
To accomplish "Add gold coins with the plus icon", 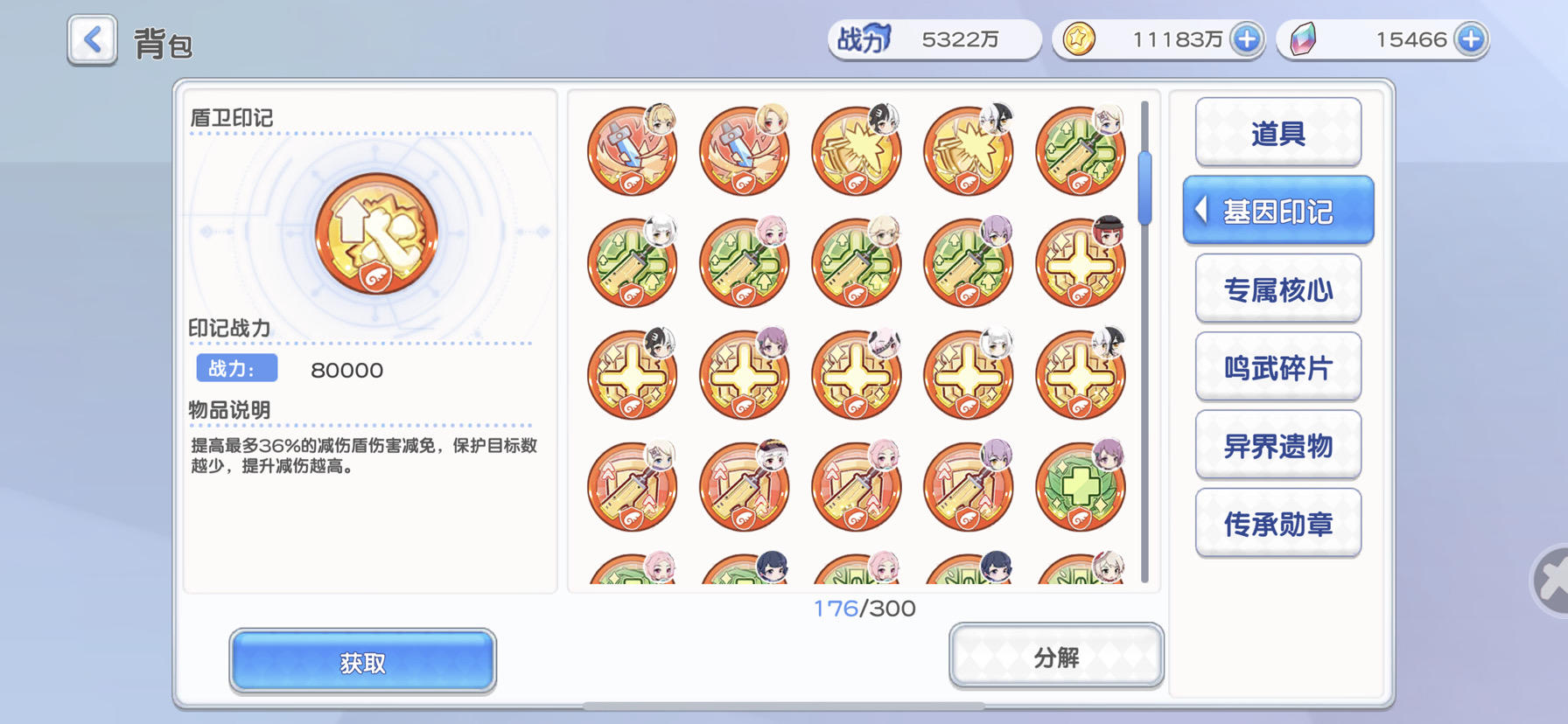I will [x=1247, y=39].
